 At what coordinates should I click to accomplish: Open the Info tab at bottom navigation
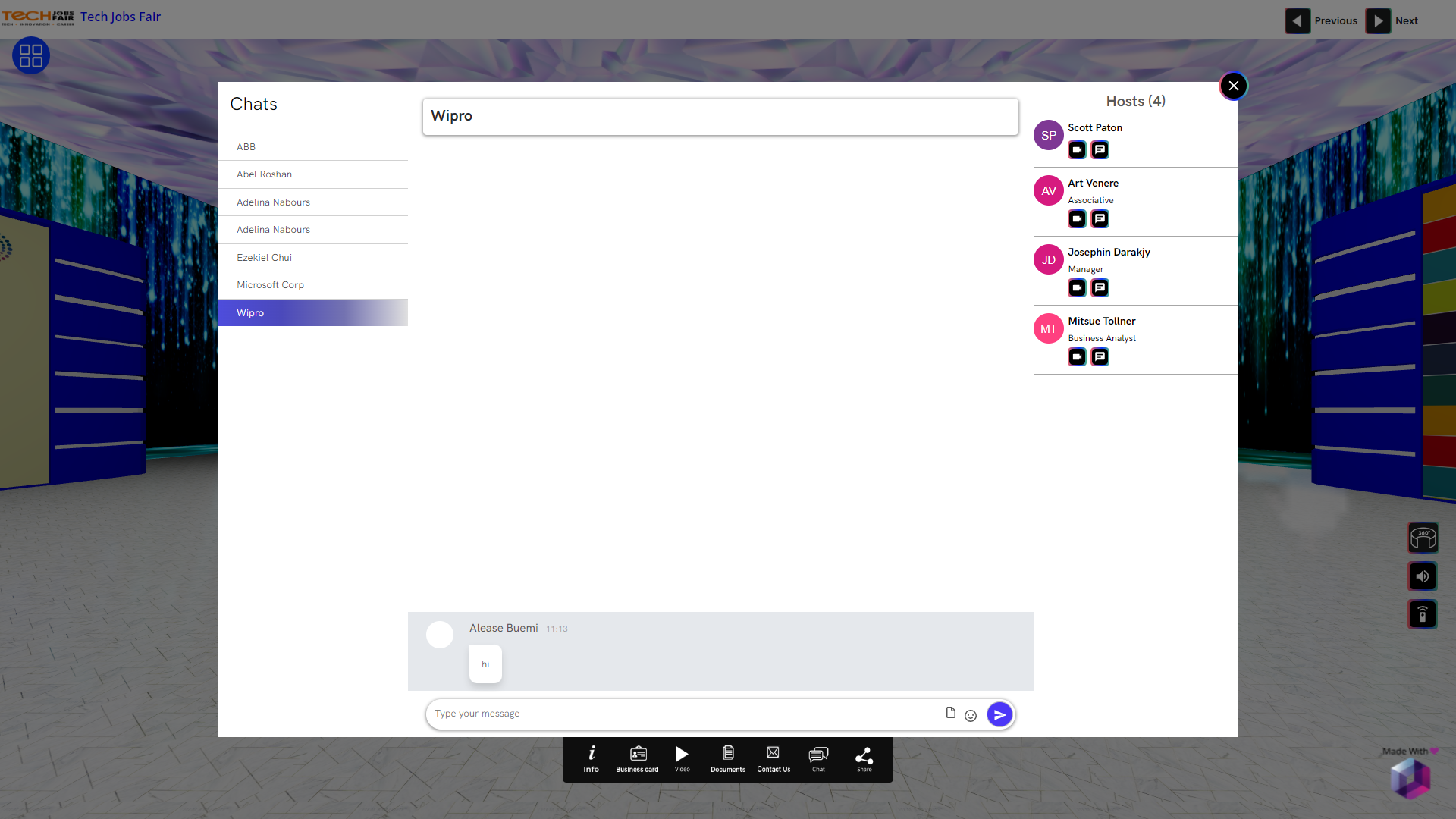point(591,759)
